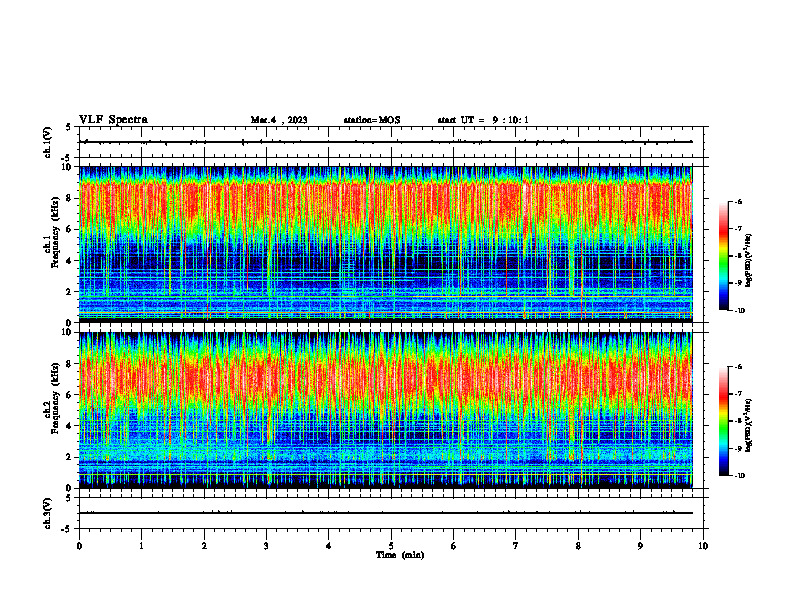Image resolution: width=792 pixels, height=612 pixels.
Task: Select the ch.1 "Frequency (kHz)" axis label
Action: coord(56,232)
